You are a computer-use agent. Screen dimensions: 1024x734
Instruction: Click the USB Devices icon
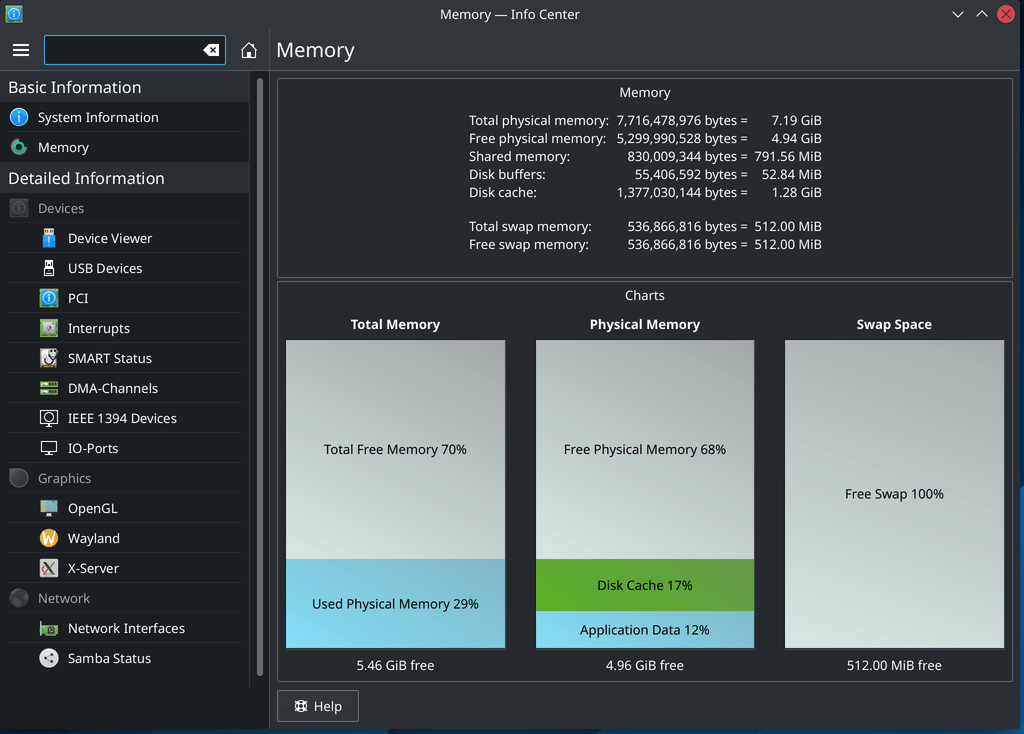click(49, 268)
